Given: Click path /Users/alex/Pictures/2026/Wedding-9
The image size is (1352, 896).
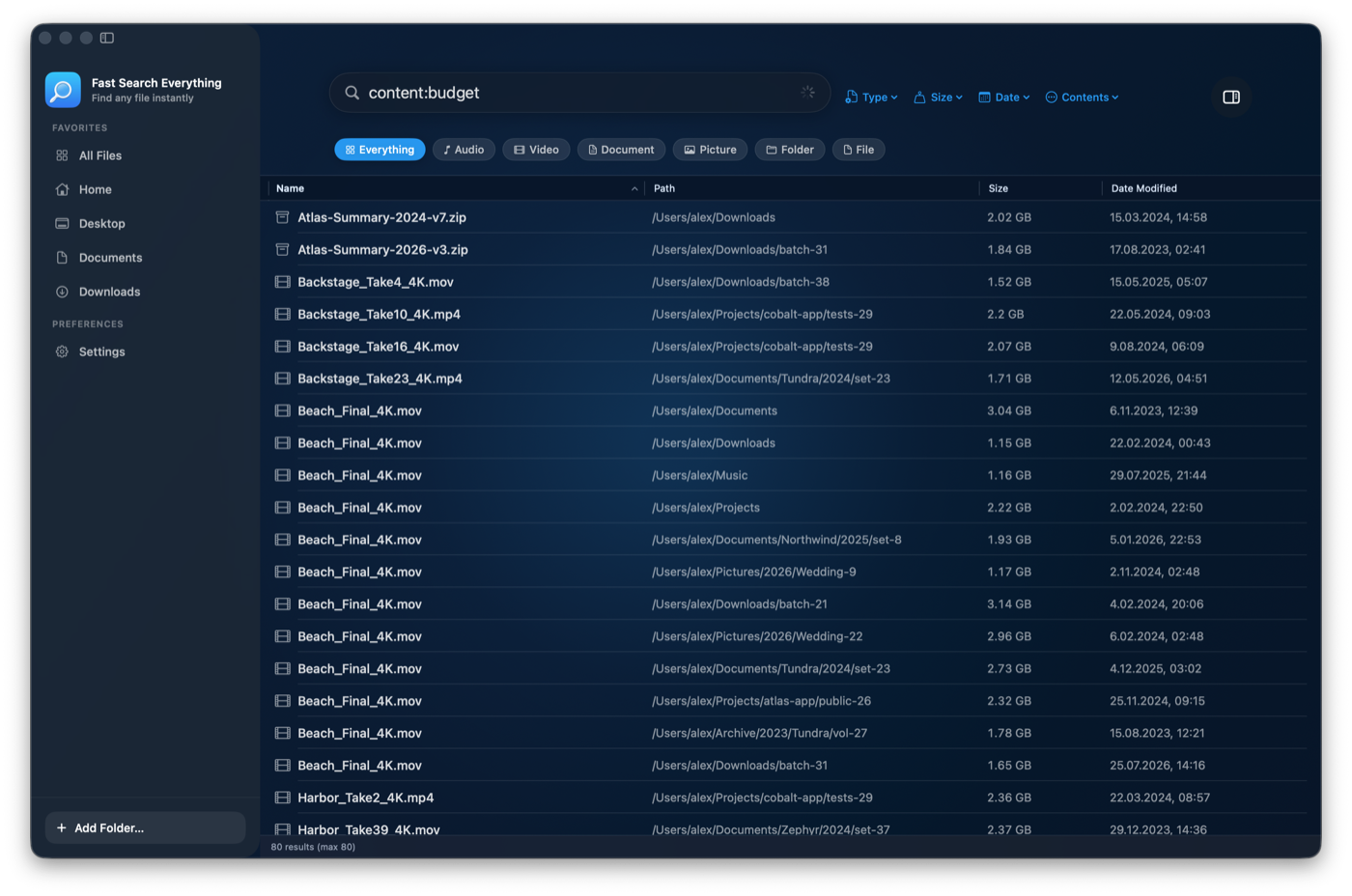Looking at the screenshot, I should 753,572.
